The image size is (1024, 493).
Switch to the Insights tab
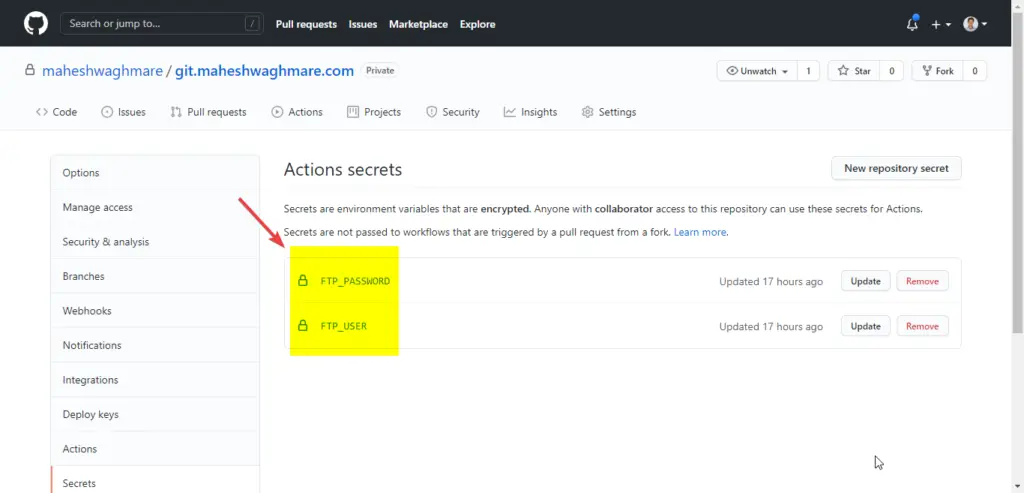pos(530,112)
